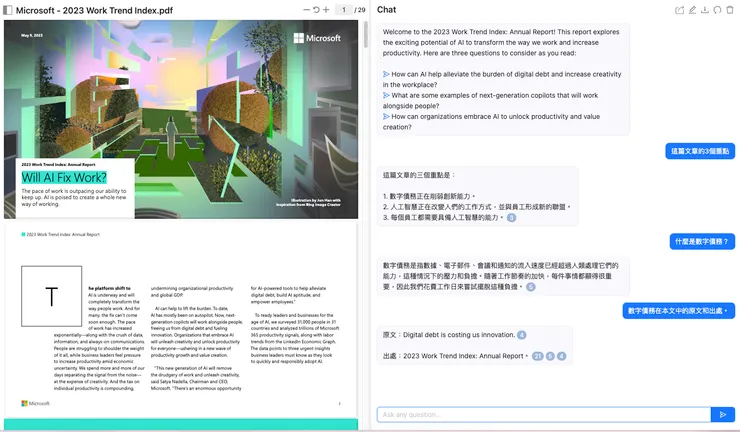Open page reference 5 on the 出處 line
Viewport: 740px width, 432px height.
[550, 356]
